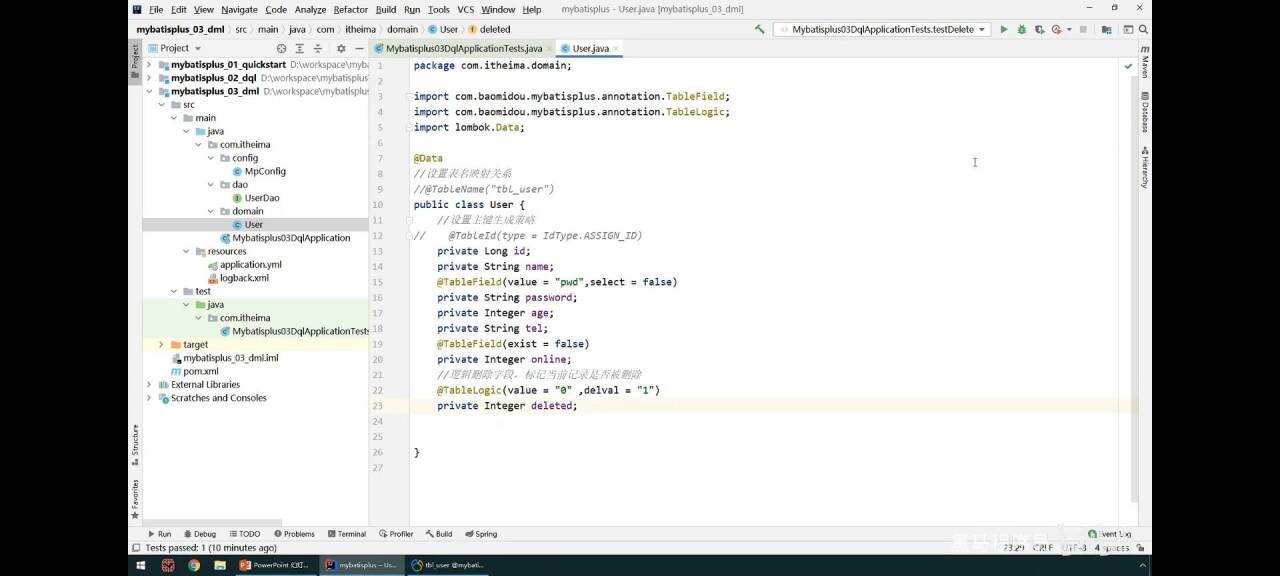Click 'domain' in the breadcrumb bar

tap(402, 29)
